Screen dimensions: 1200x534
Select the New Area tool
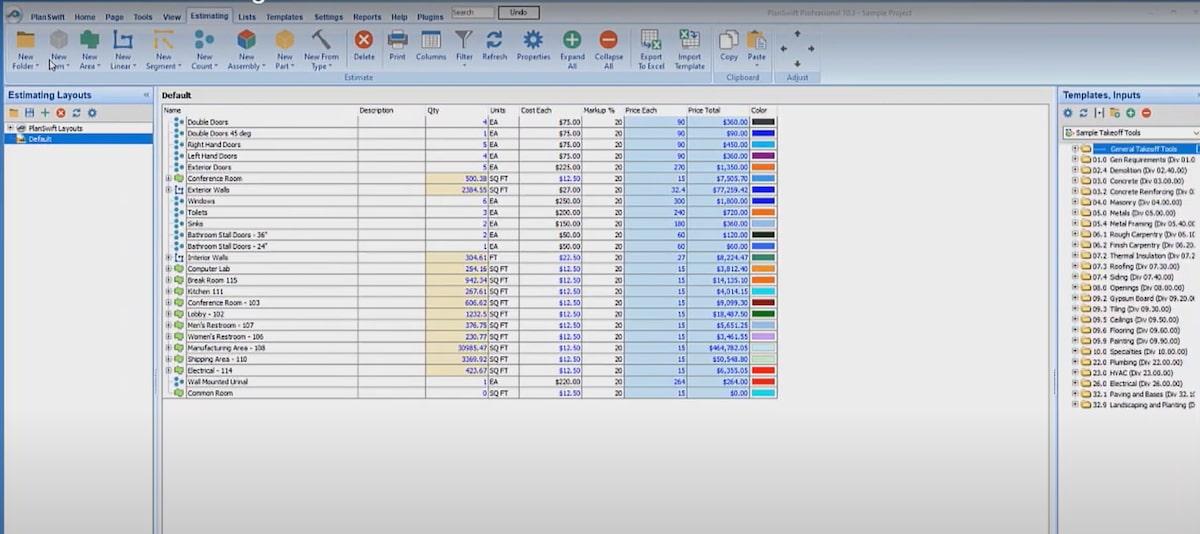pos(89,40)
